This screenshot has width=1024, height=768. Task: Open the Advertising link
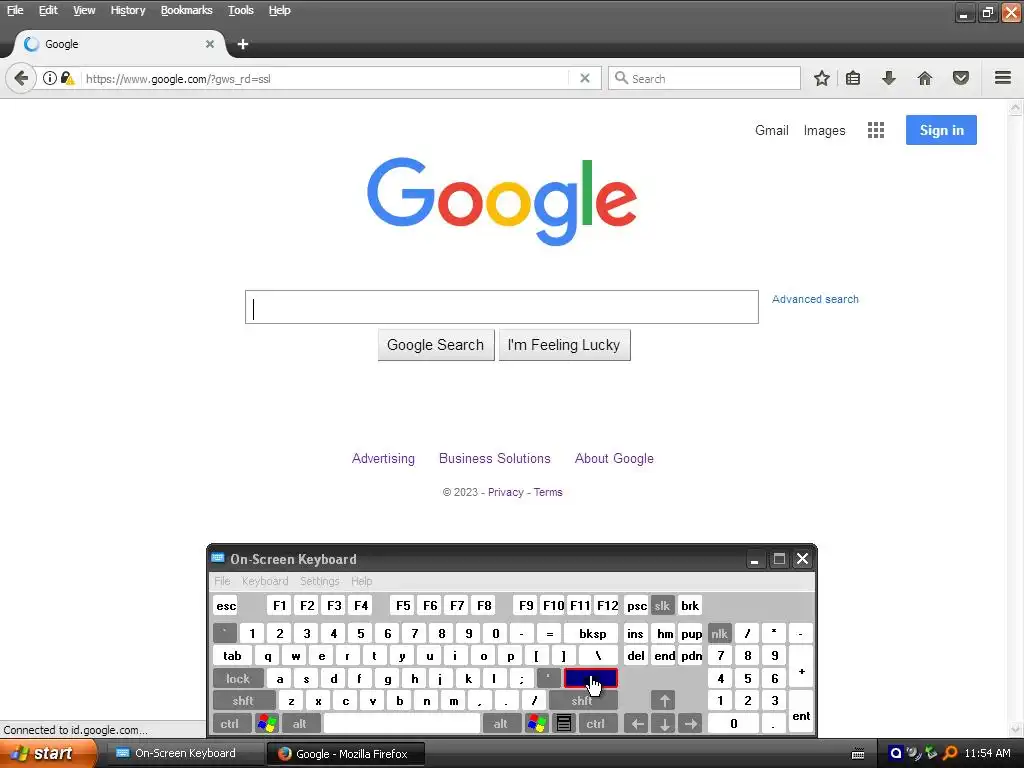tap(383, 458)
